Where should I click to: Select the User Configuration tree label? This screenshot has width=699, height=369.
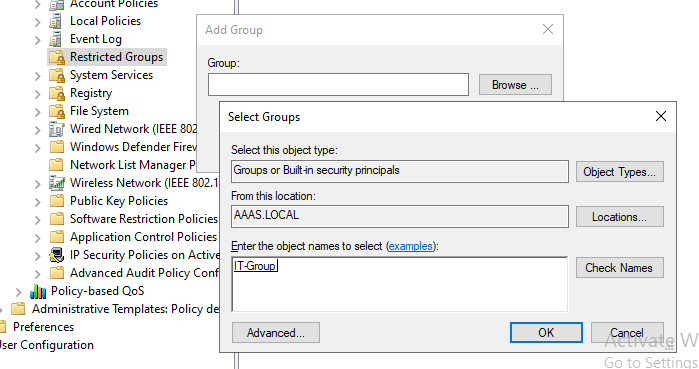46,345
